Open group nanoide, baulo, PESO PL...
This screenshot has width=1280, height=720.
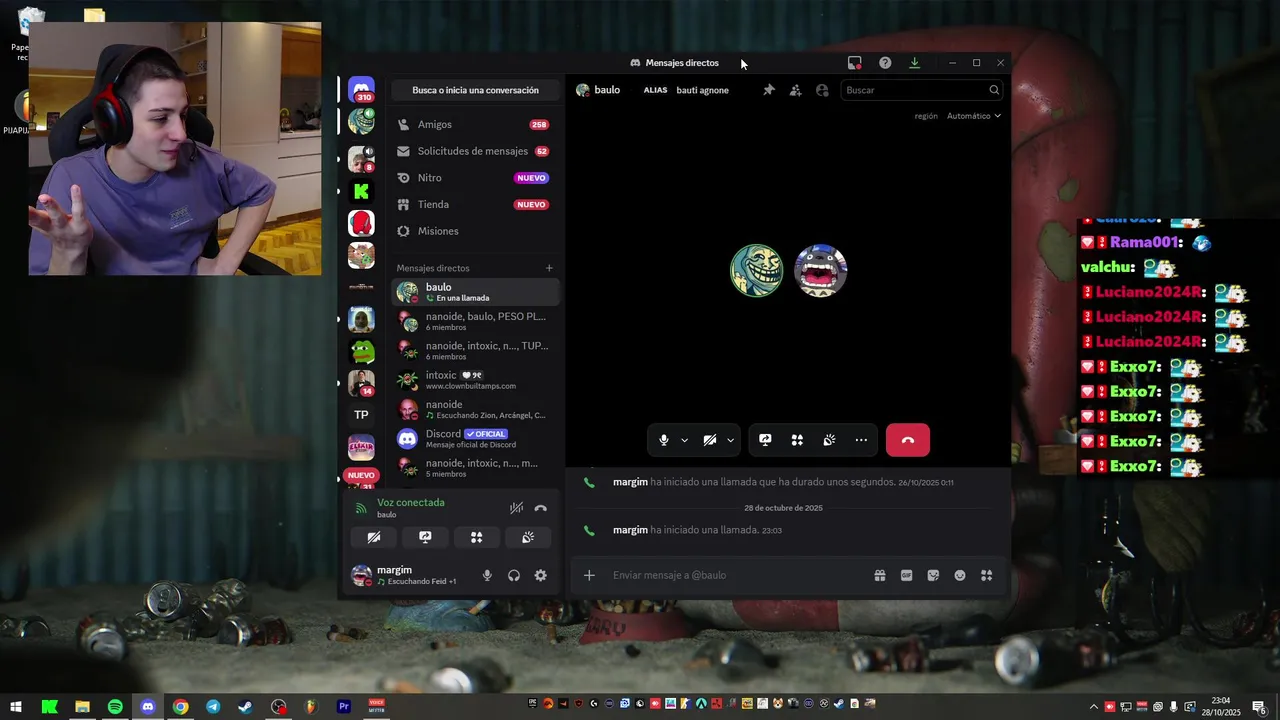475,321
